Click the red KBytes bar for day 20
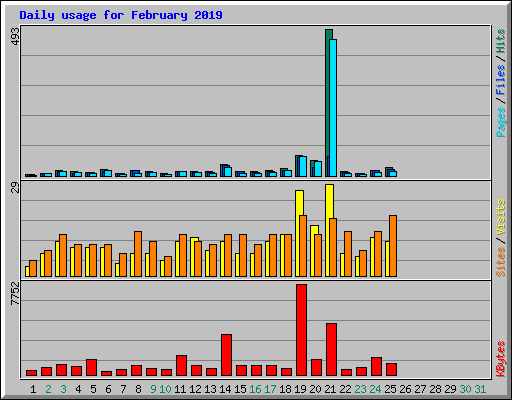512x400 pixels. click(x=317, y=368)
